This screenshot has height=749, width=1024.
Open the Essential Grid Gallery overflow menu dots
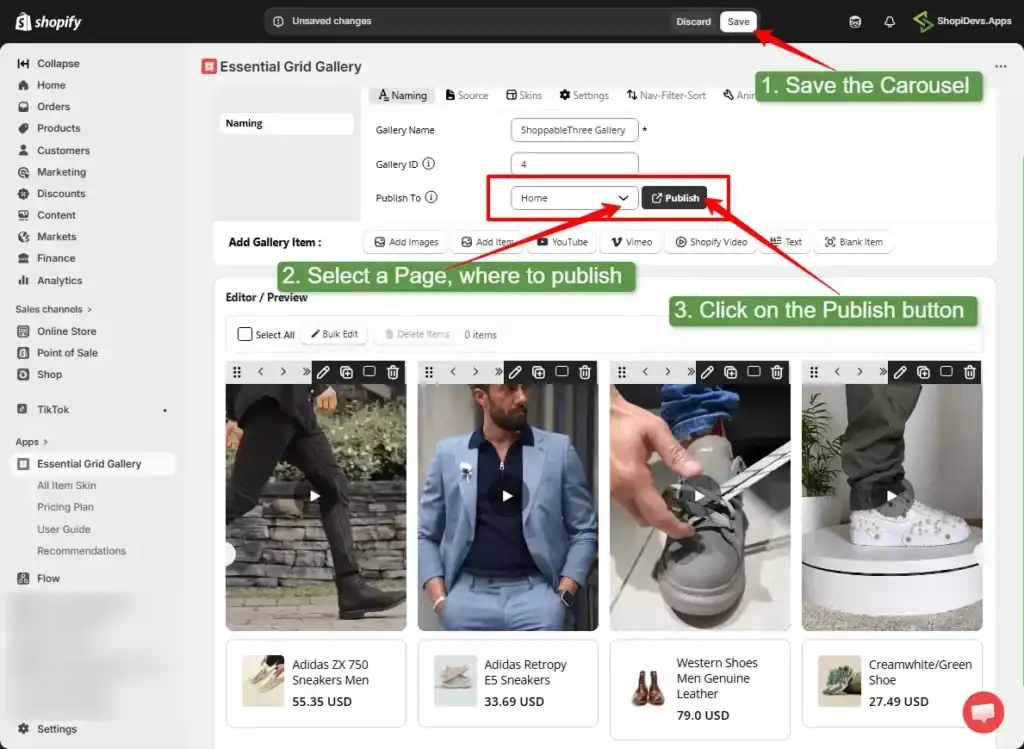pos(999,65)
